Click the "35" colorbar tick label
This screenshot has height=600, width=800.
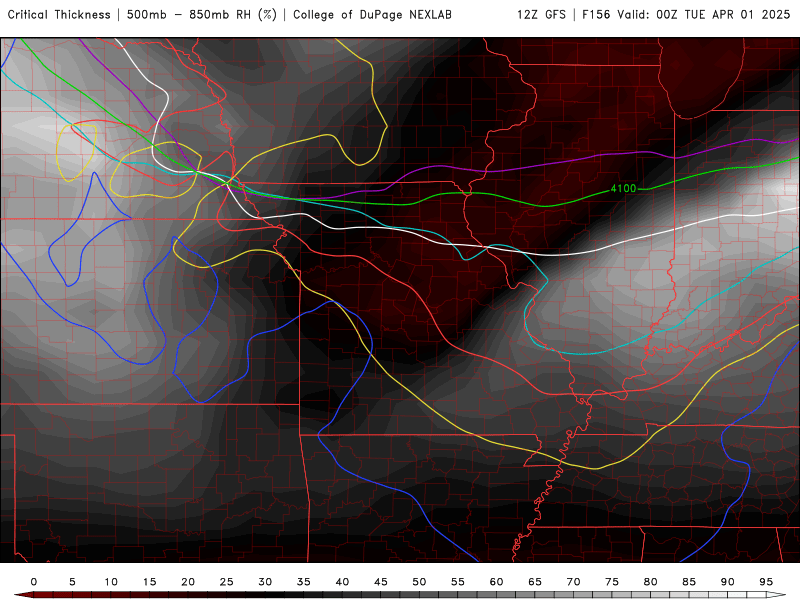[304, 582]
